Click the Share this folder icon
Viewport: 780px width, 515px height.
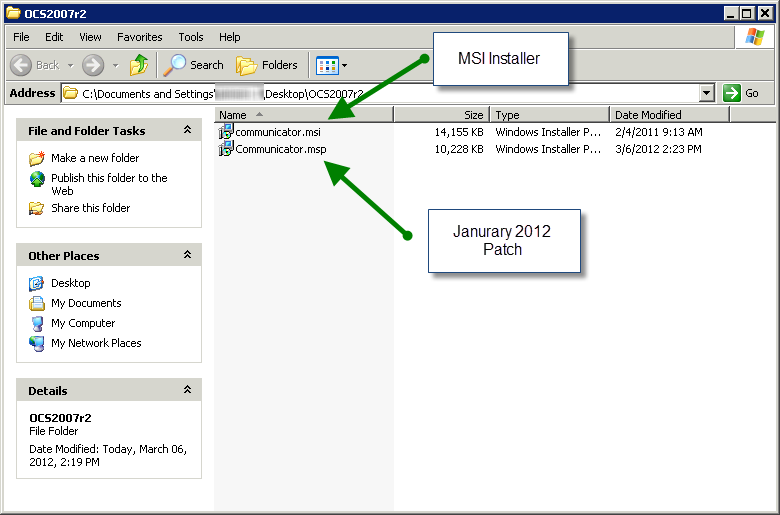click(36, 208)
